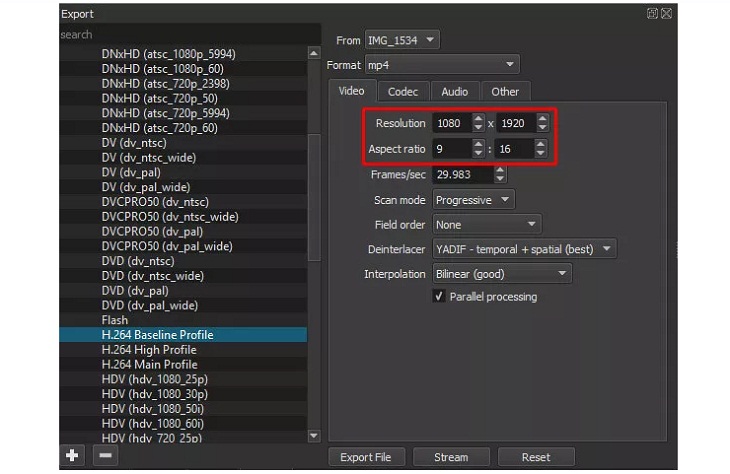Switch to the Codec tab

point(403,92)
